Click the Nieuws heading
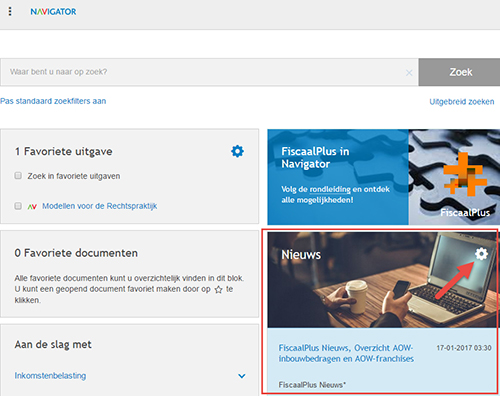 pos(301,255)
